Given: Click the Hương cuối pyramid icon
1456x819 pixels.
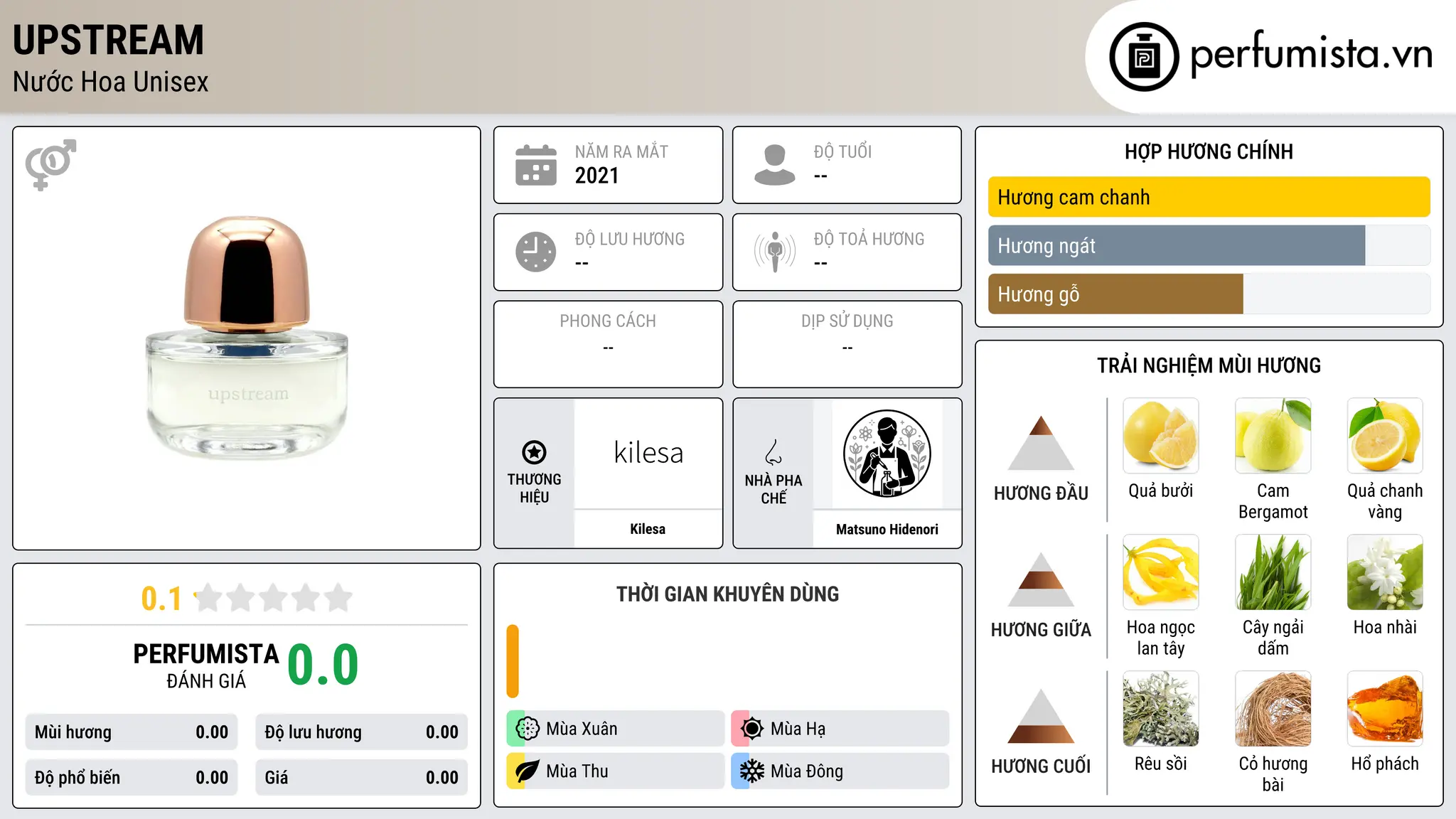Looking at the screenshot, I should tap(1041, 716).
